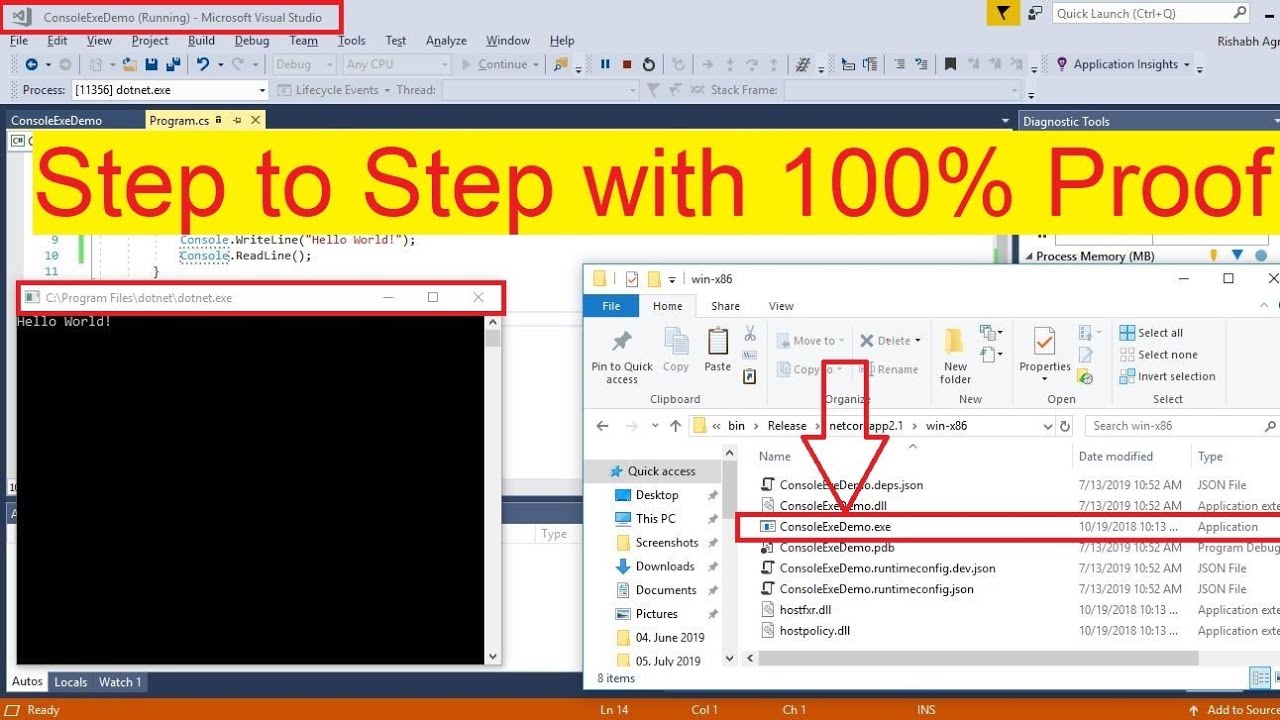This screenshot has width=1280, height=720.
Task: Go up one folder with Explorer's Up arrow
Action: [x=675, y=426]
